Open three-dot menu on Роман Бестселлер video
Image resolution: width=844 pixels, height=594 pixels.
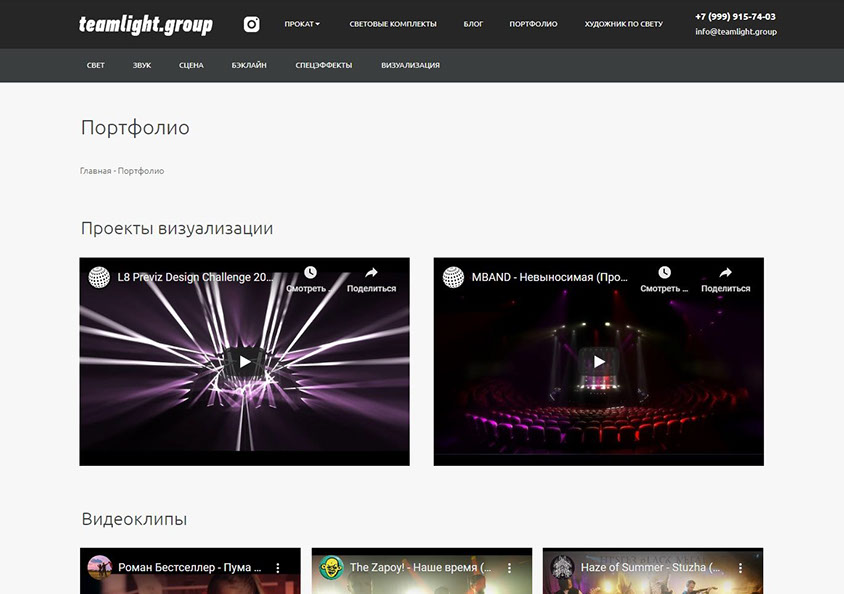278,567
